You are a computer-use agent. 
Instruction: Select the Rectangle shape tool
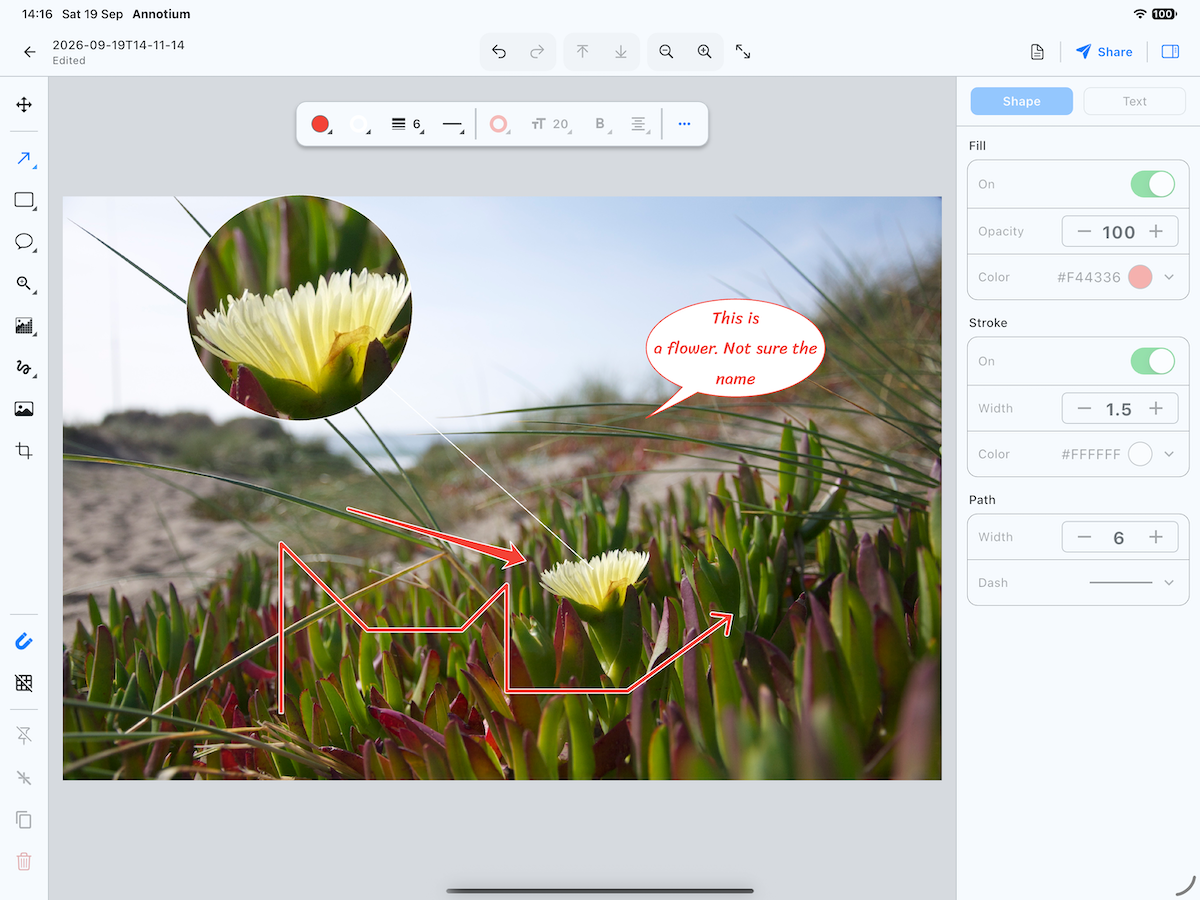[24, 200]
